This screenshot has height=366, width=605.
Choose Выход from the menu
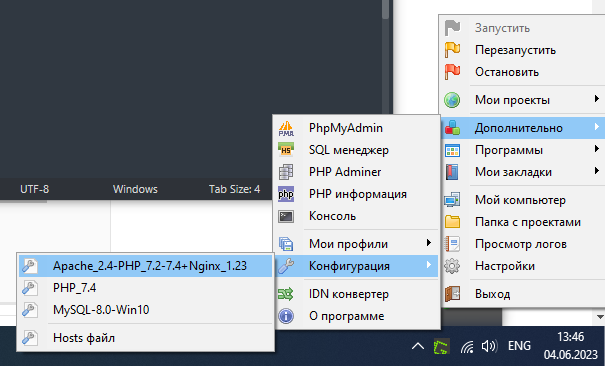pos(523,293)
